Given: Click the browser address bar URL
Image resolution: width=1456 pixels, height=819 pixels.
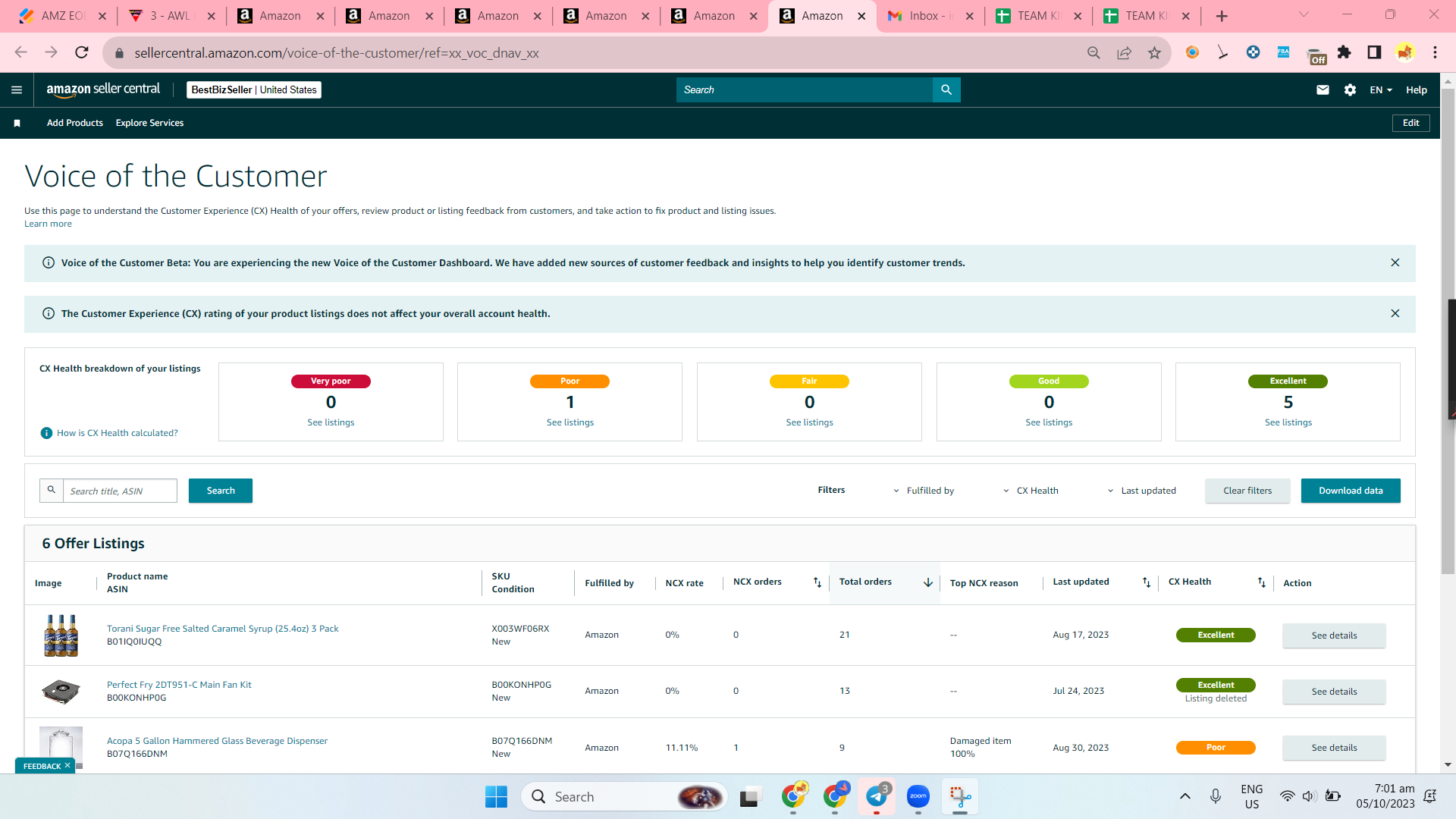Looking at the screenshot, I should (337, 53).
